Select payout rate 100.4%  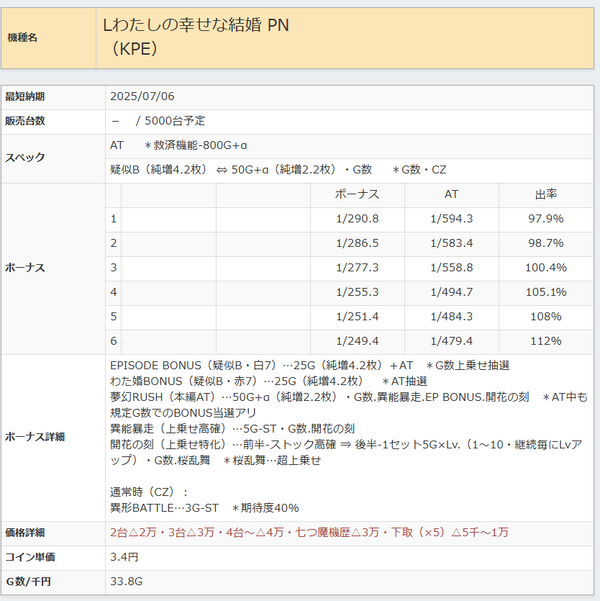(x=546, y=268)
